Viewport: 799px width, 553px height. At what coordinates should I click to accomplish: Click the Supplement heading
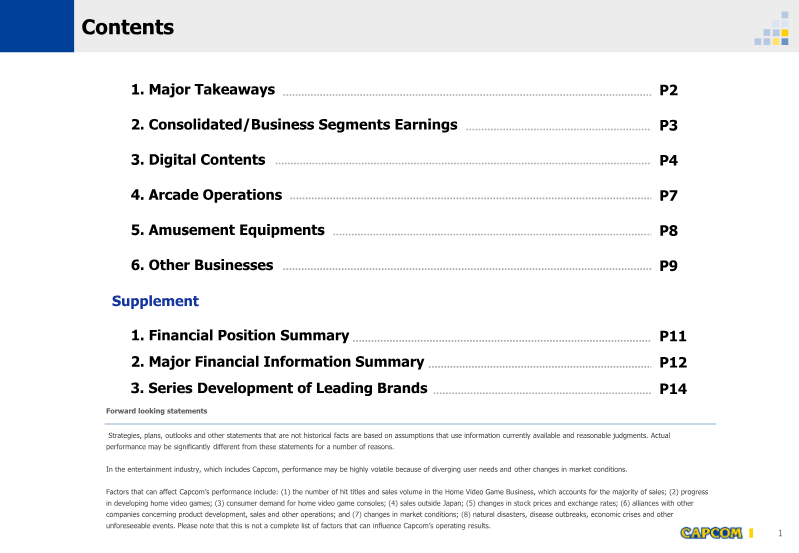[155, 301]
